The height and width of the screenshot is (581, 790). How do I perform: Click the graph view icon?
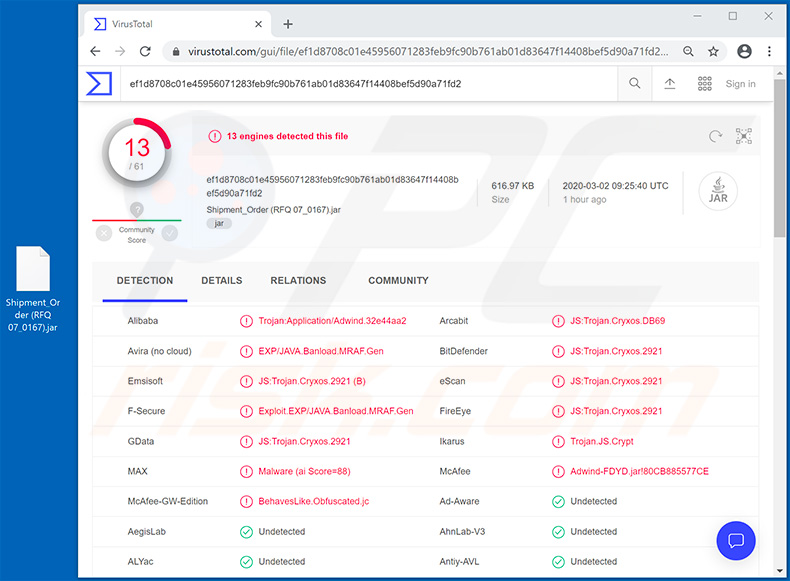[x=744, y=136]
